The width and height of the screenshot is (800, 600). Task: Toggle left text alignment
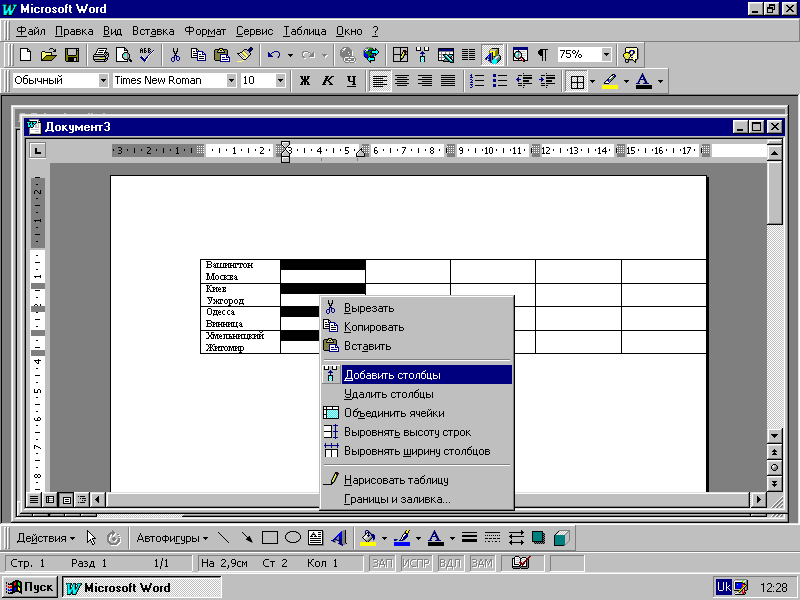[x=380, y=81]
